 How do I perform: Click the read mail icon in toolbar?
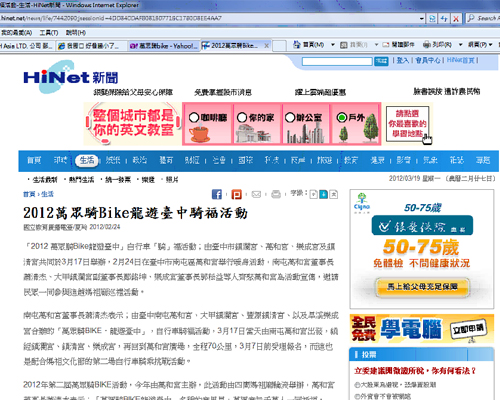point(386,45)
